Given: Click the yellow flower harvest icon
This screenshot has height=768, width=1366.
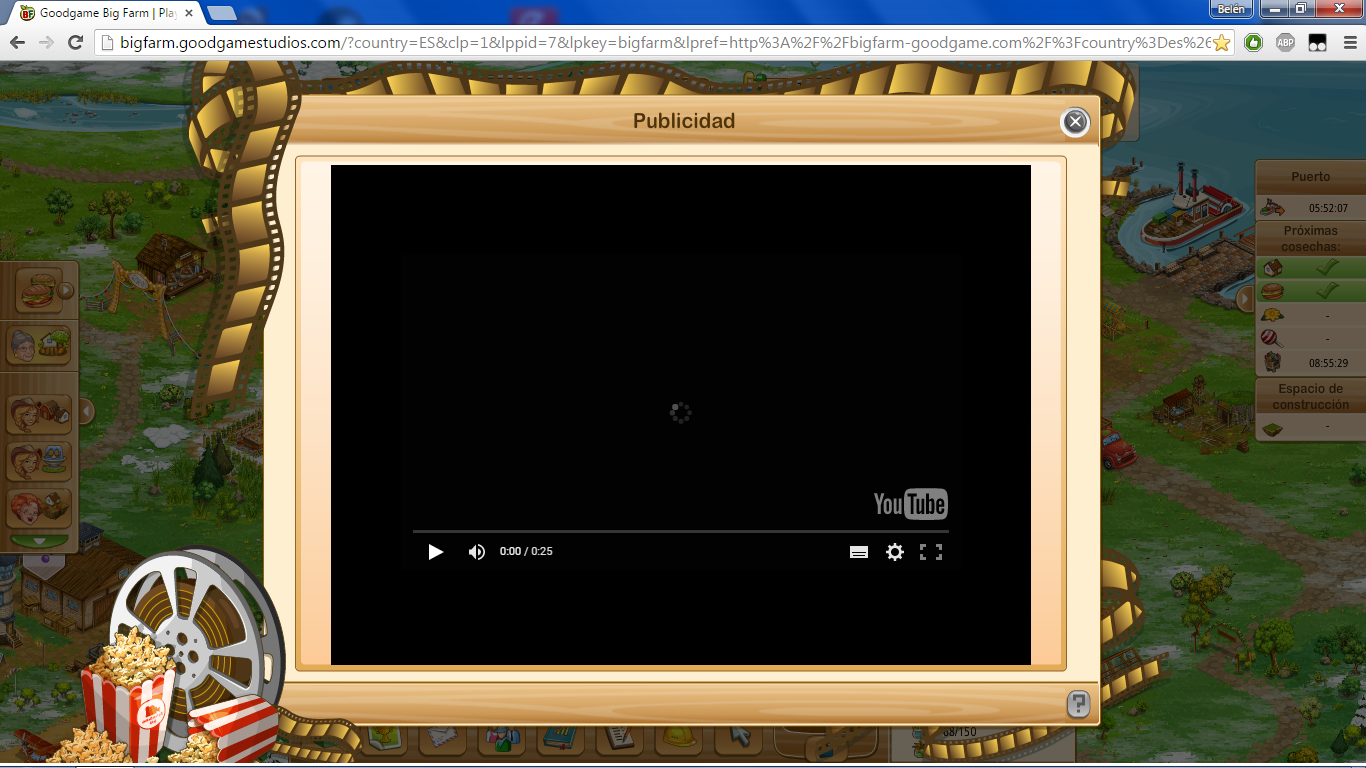Looking at the screenshot, I should point(1272,315).
